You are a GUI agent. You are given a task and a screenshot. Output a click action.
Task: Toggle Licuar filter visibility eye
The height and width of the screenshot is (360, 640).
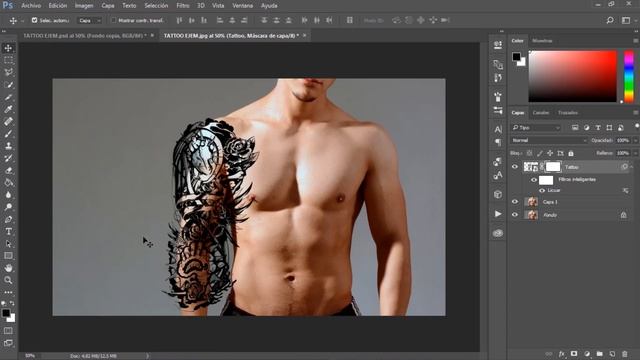click(x=542, y=191)
